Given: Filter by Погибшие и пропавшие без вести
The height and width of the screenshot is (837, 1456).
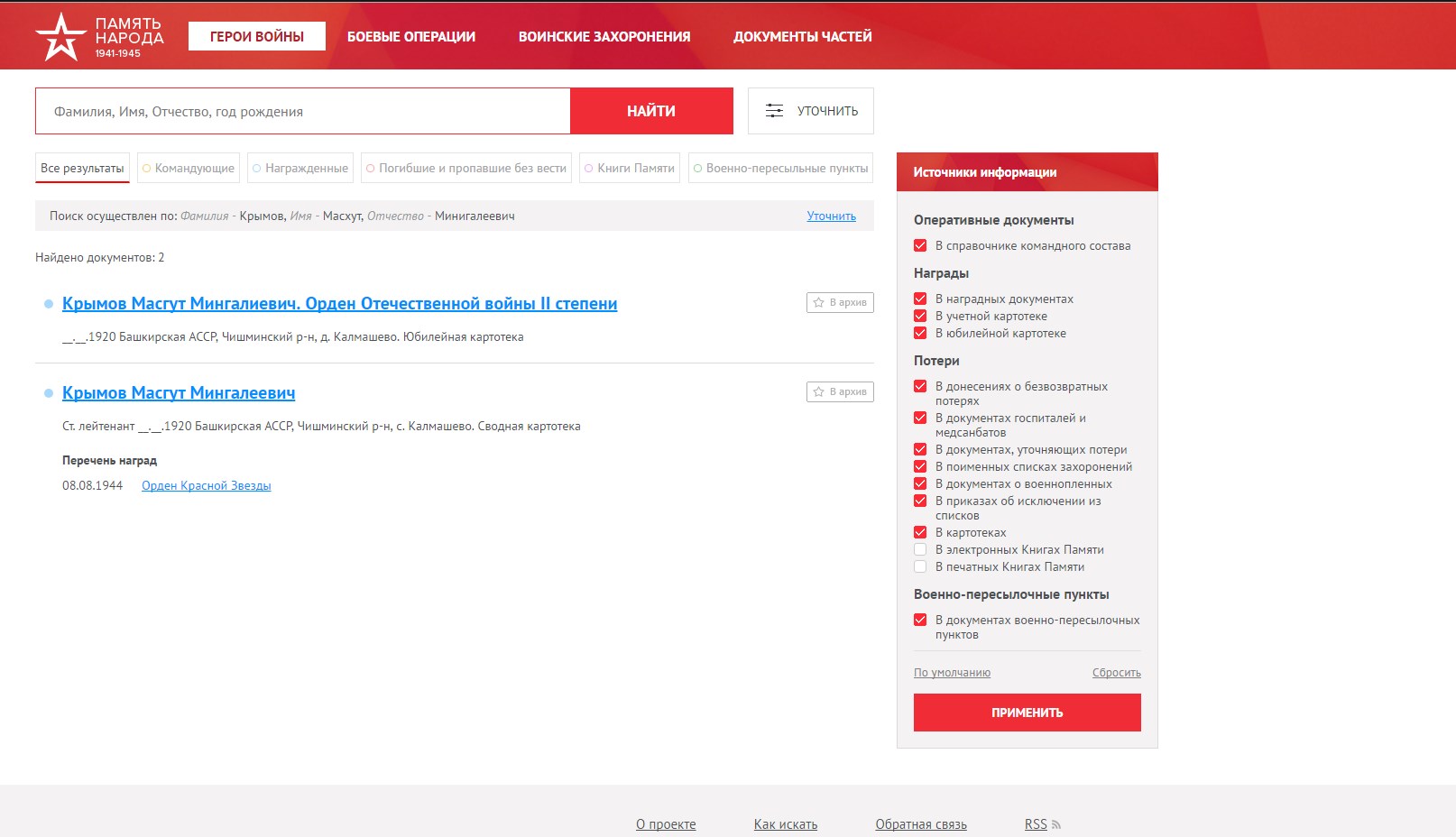Looking at the screenshot, I should [x=465, y=169].
